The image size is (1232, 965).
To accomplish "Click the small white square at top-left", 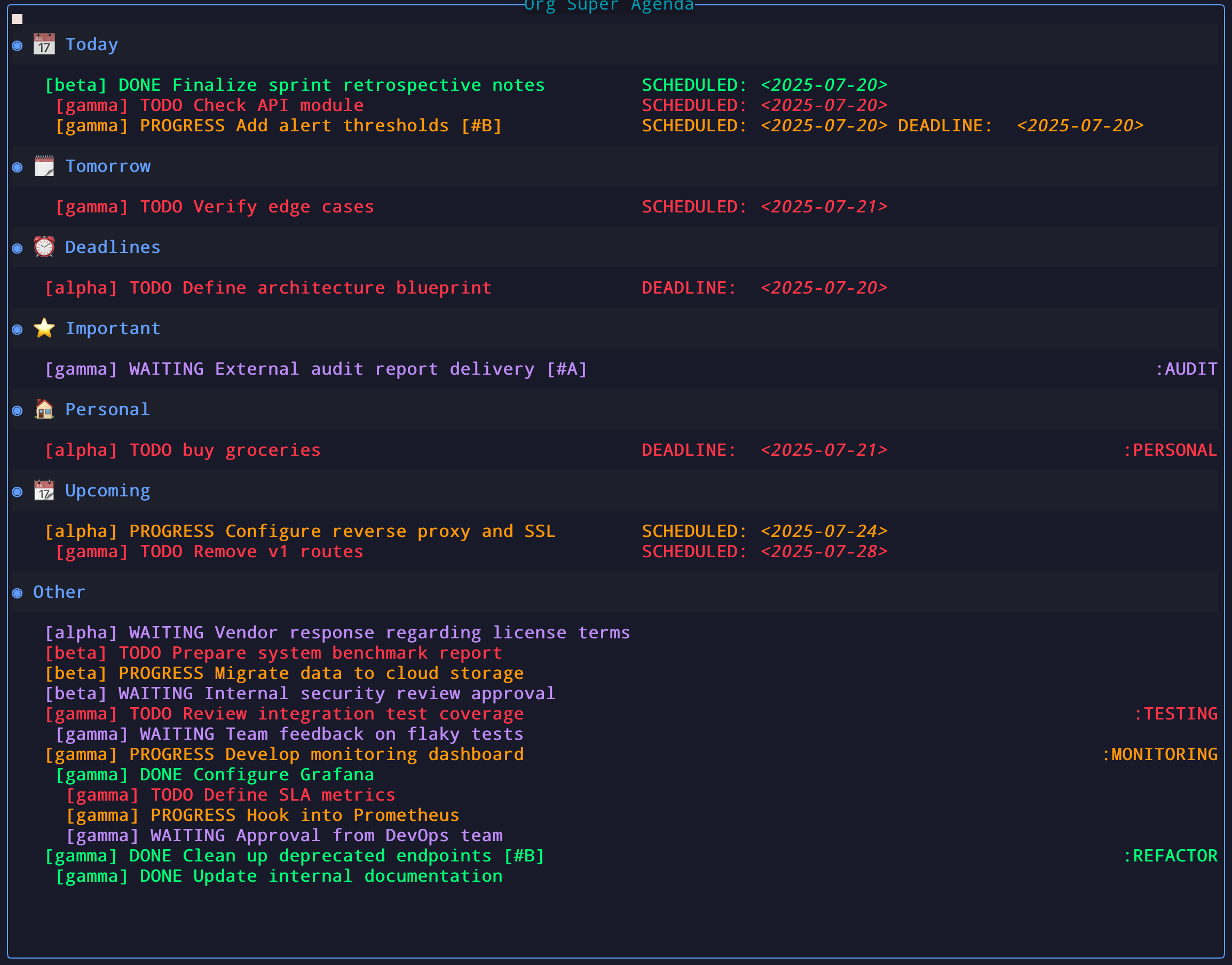I will [x=17, y=19].
